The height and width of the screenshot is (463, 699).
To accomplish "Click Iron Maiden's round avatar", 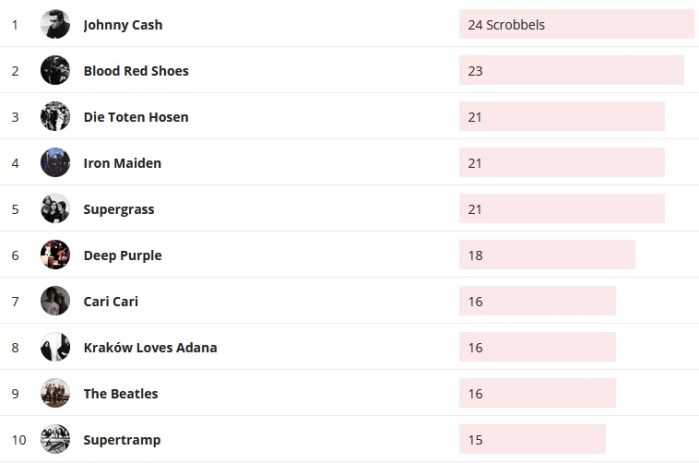I will point(55,162).
